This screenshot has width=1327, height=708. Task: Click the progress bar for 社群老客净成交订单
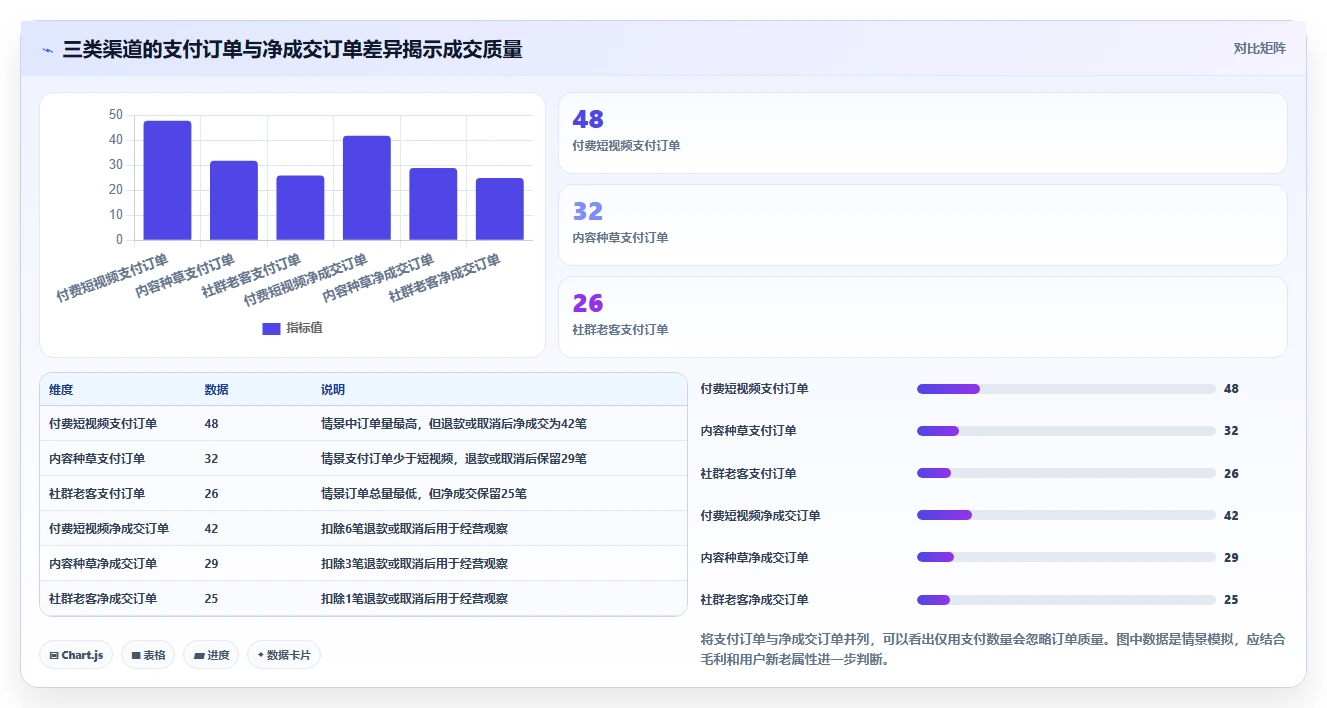[1066, 600]
